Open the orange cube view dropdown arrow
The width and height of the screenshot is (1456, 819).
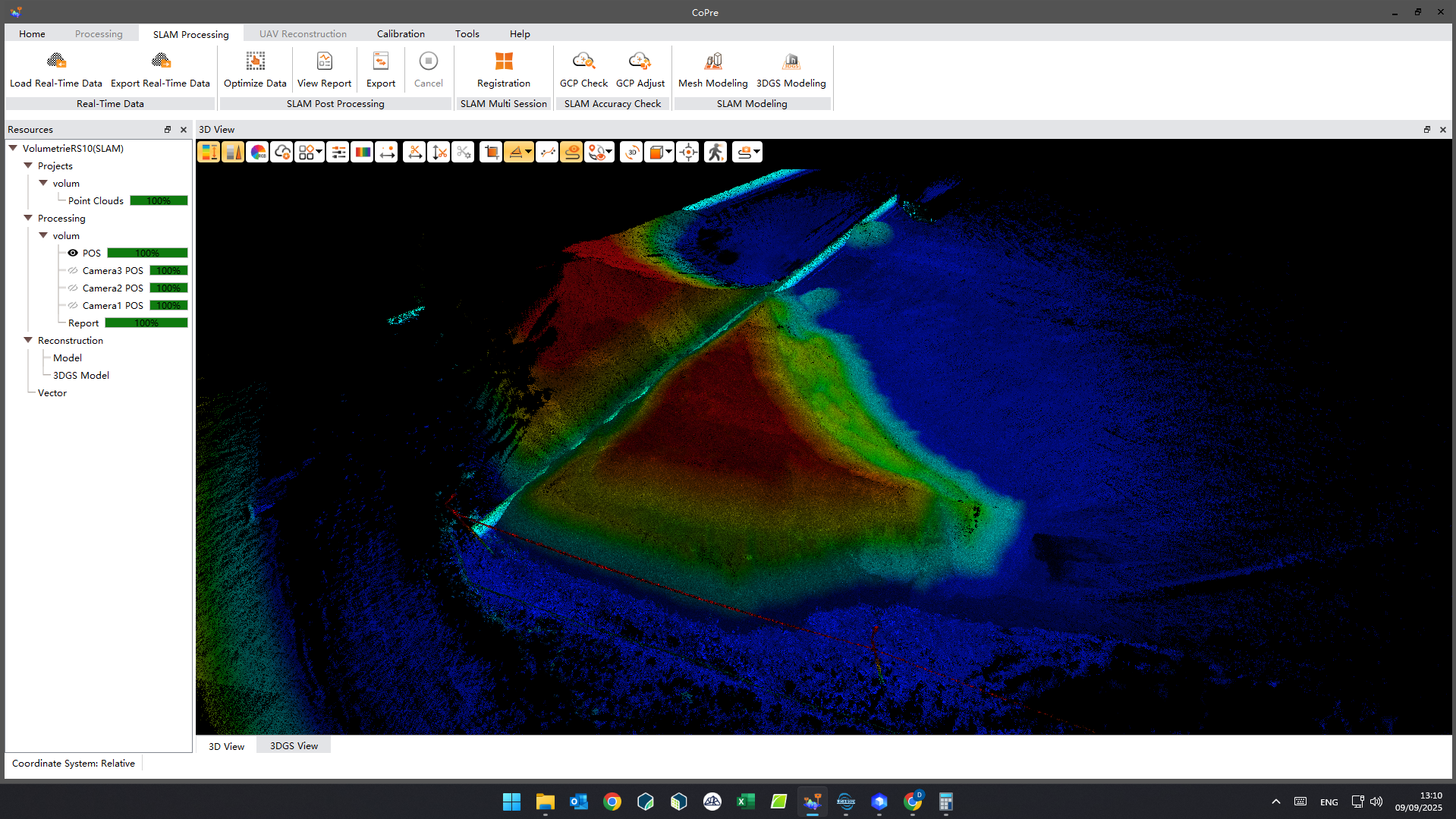[668, 153]
